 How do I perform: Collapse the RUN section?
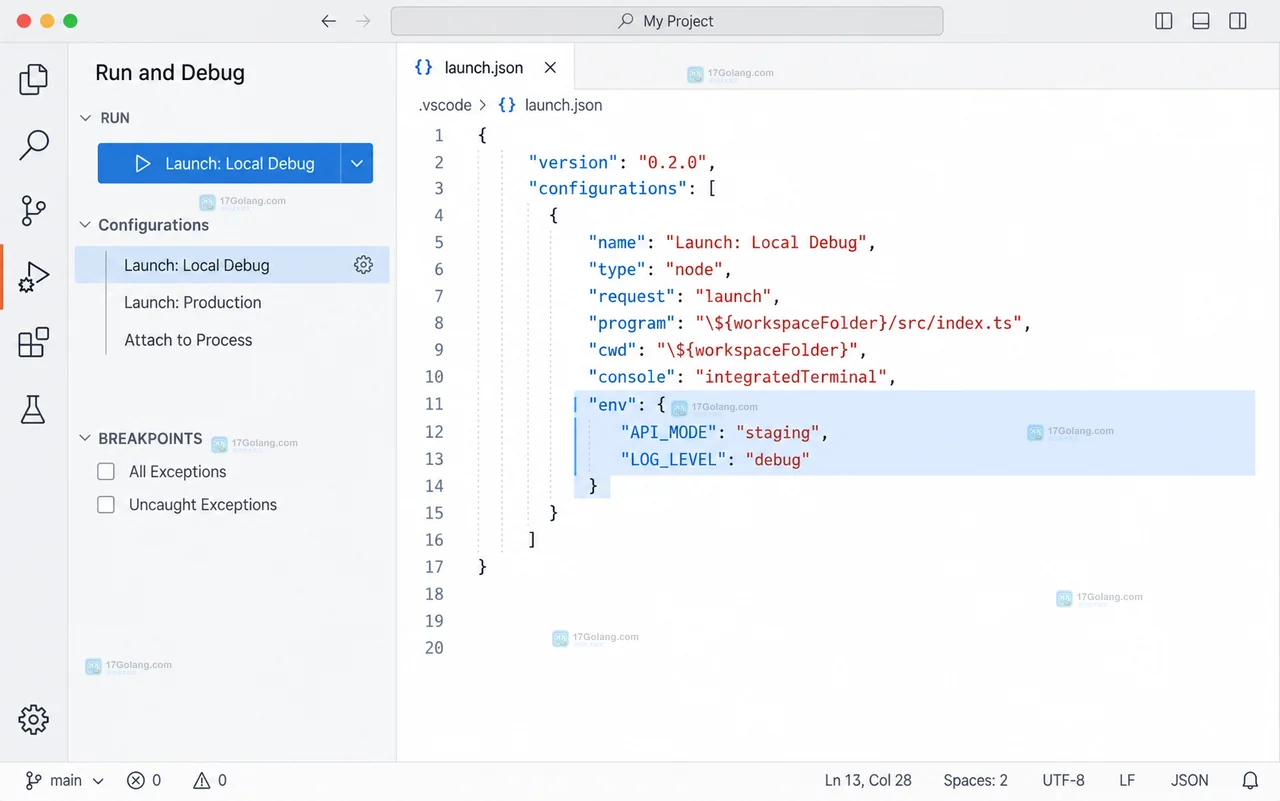85,118
